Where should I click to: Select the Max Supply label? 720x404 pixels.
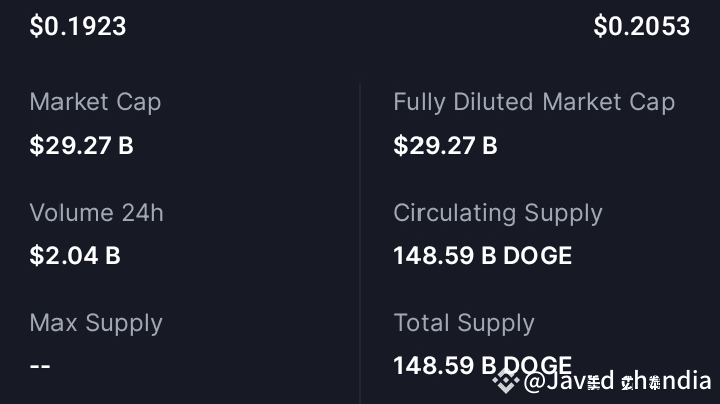[96, 323]
